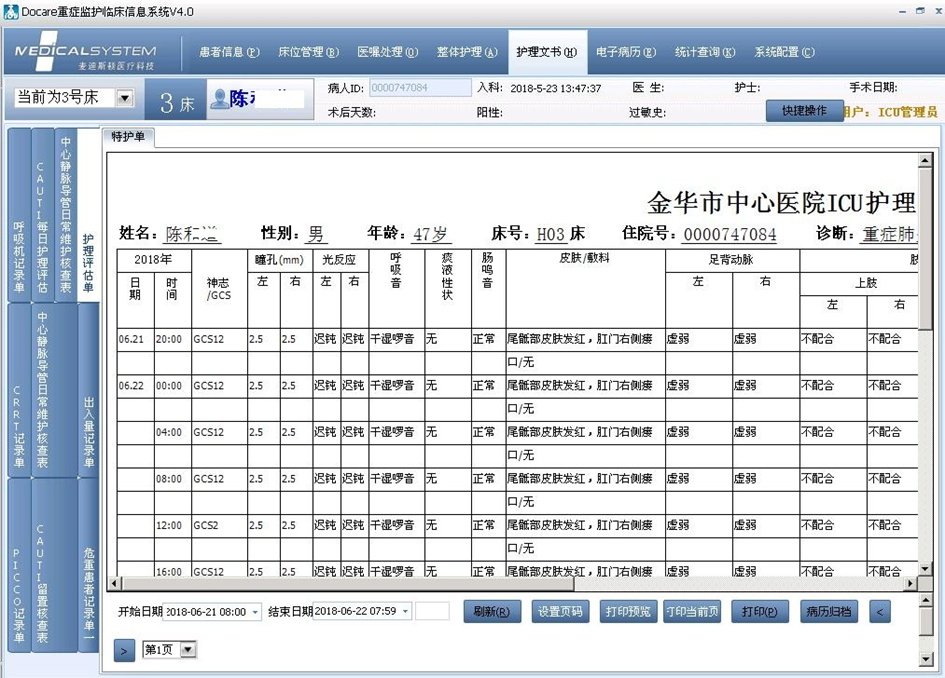Image resolution: width=945 pixels, height=678 pixels.
Task: Click the 神志/GCS column header
Action: (219, 289)
